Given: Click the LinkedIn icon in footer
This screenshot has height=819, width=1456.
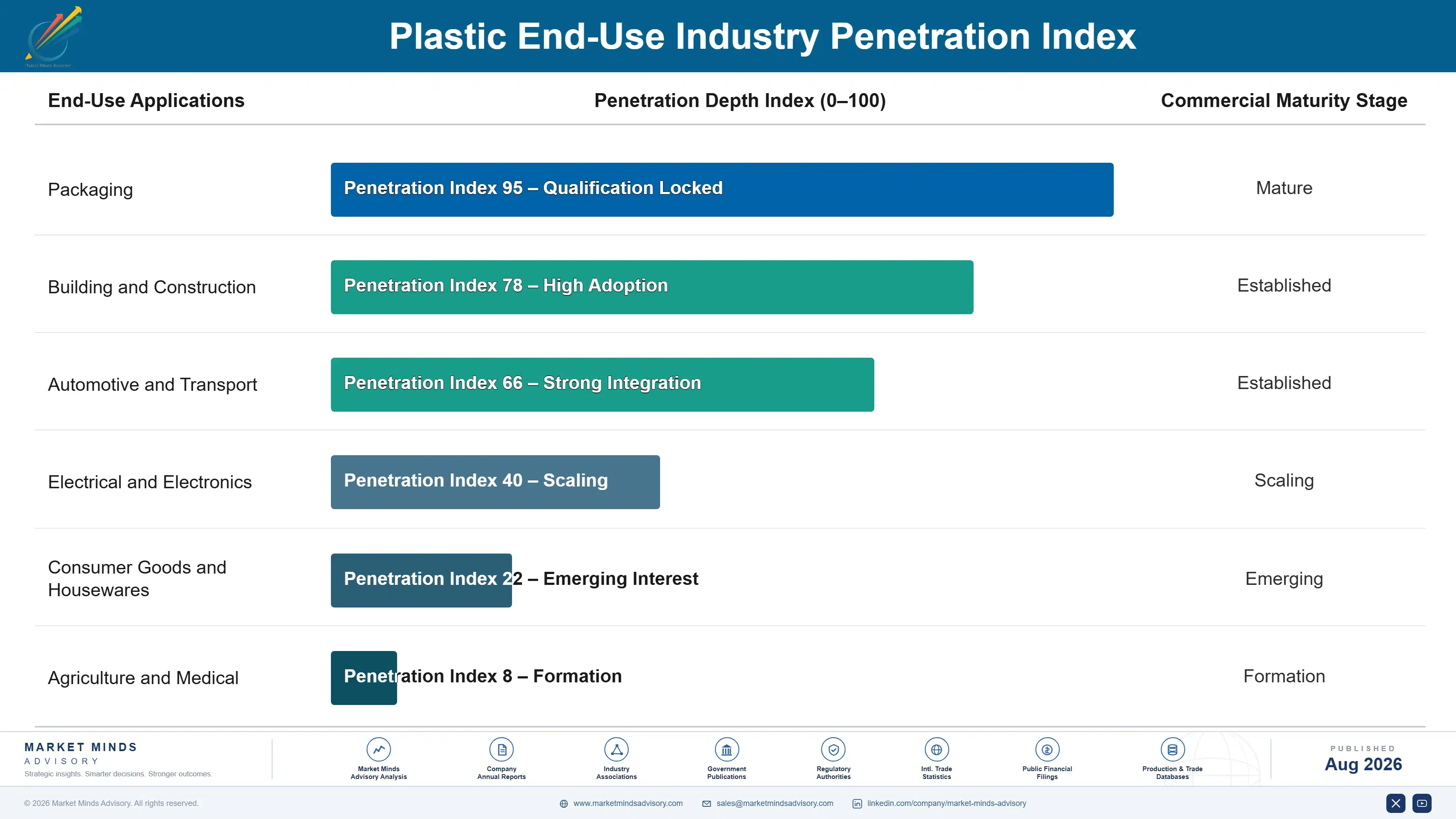Looking at the screenshot, I should 857,804.
